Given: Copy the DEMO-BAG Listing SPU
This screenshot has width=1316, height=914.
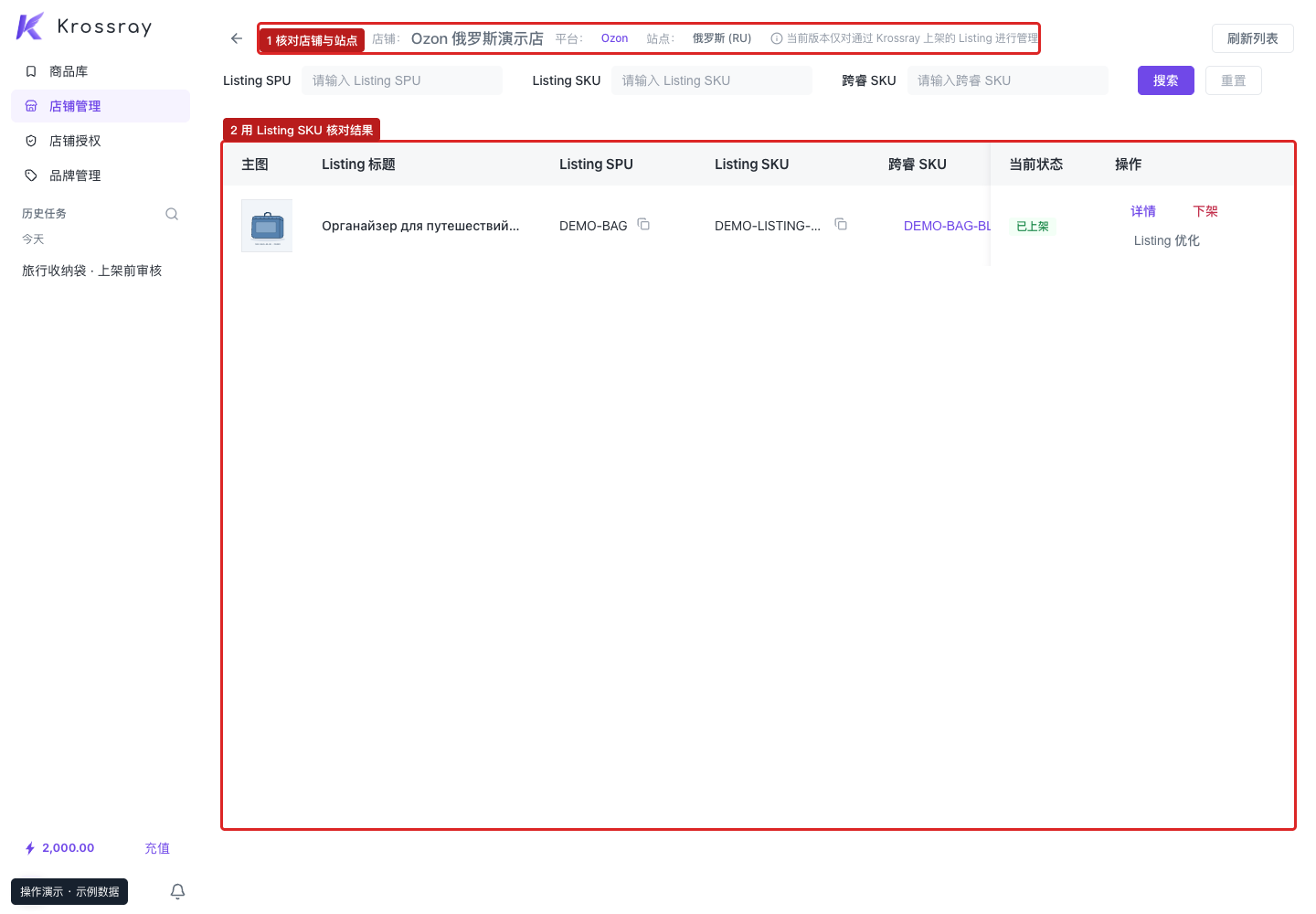Looking at the screenshot, I should pos(643,224).
